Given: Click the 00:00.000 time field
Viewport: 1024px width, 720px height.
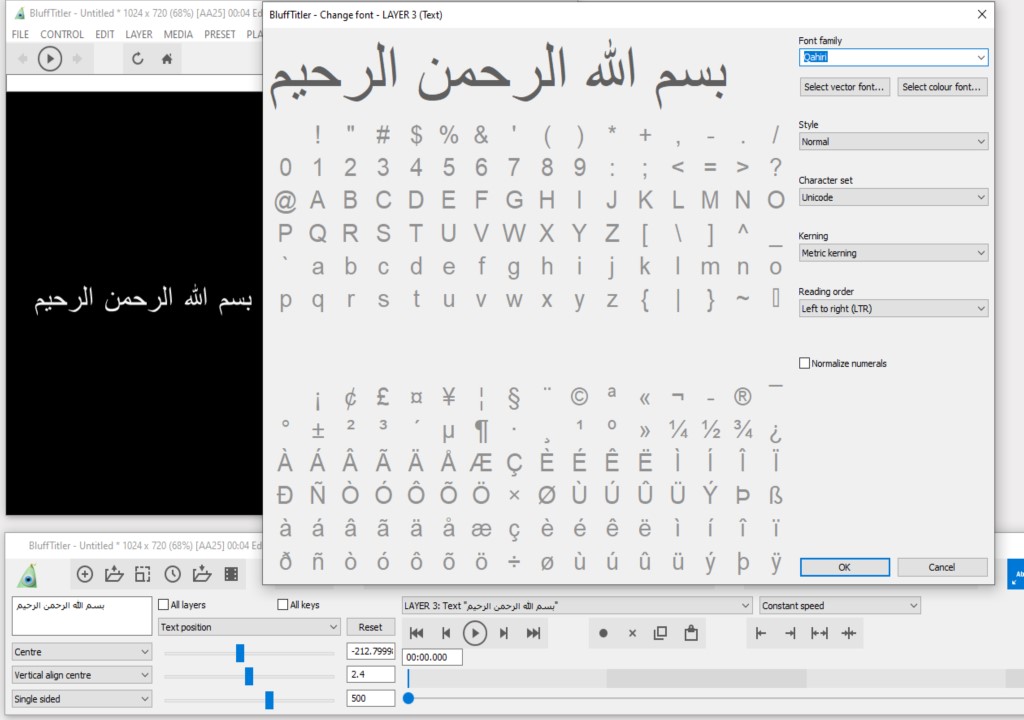Looking at the screenshot, I should point(432,657).
